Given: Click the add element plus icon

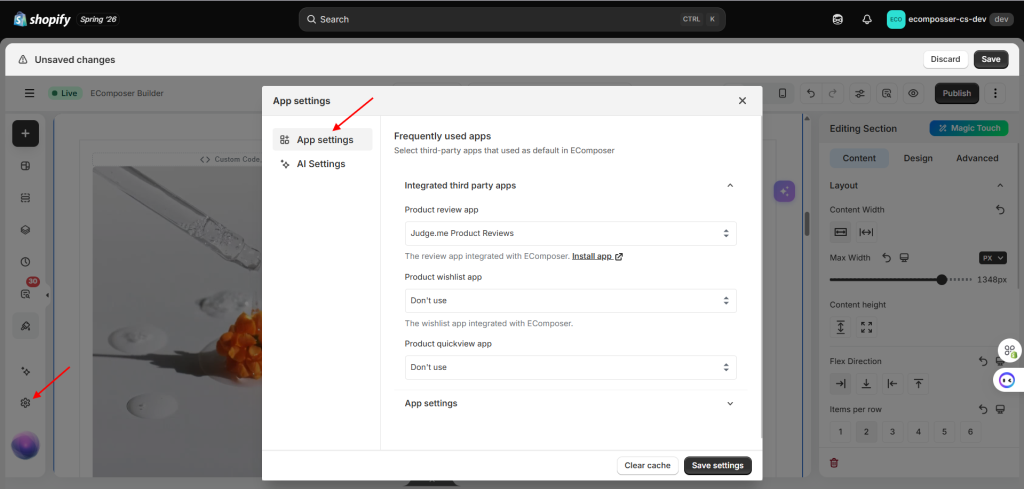Looking at the screenshot, I should pyautogui.click(x=25, y=133).
